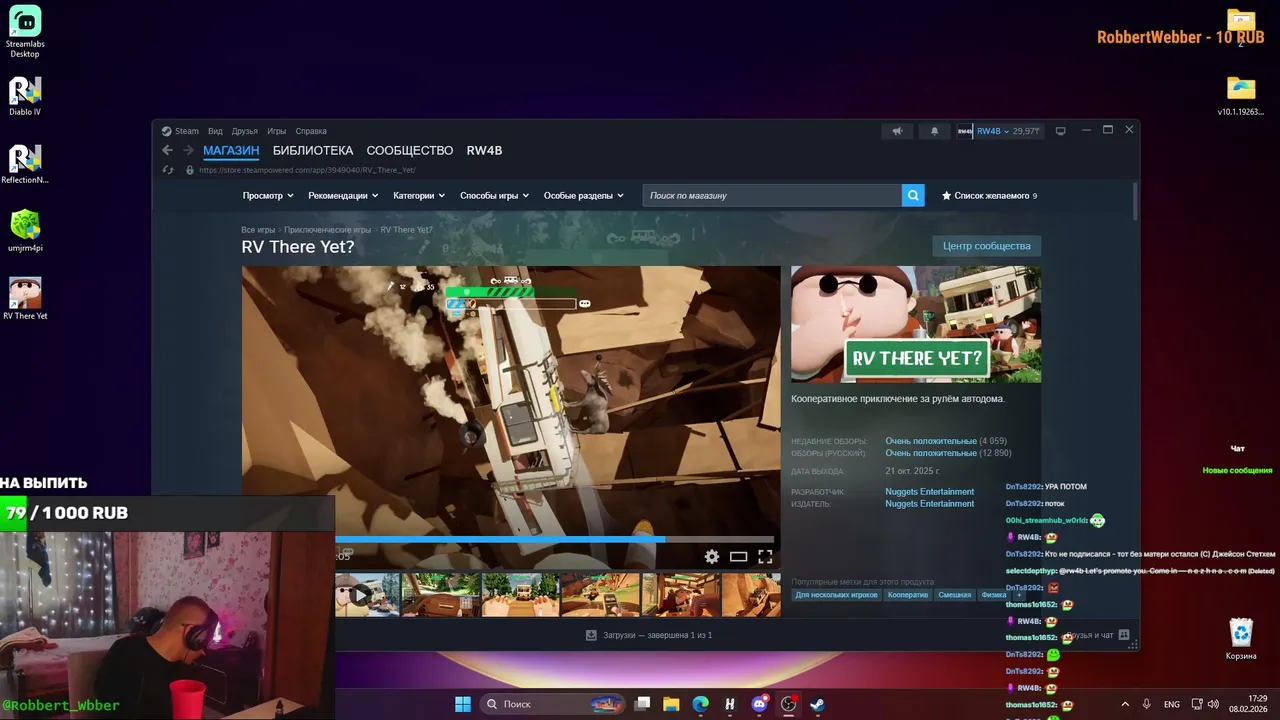
Task: Seek along the trailer progress bar
Action: (x=555, y=539)
